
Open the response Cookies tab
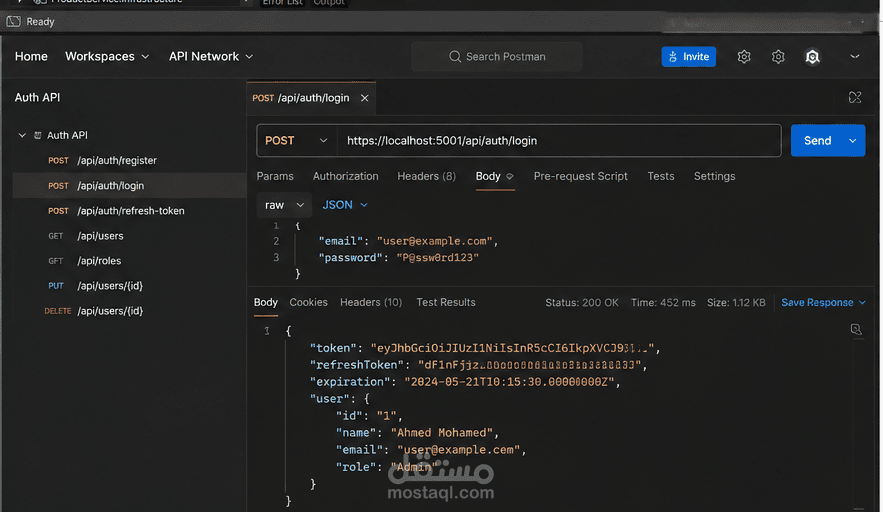[308, 302]
